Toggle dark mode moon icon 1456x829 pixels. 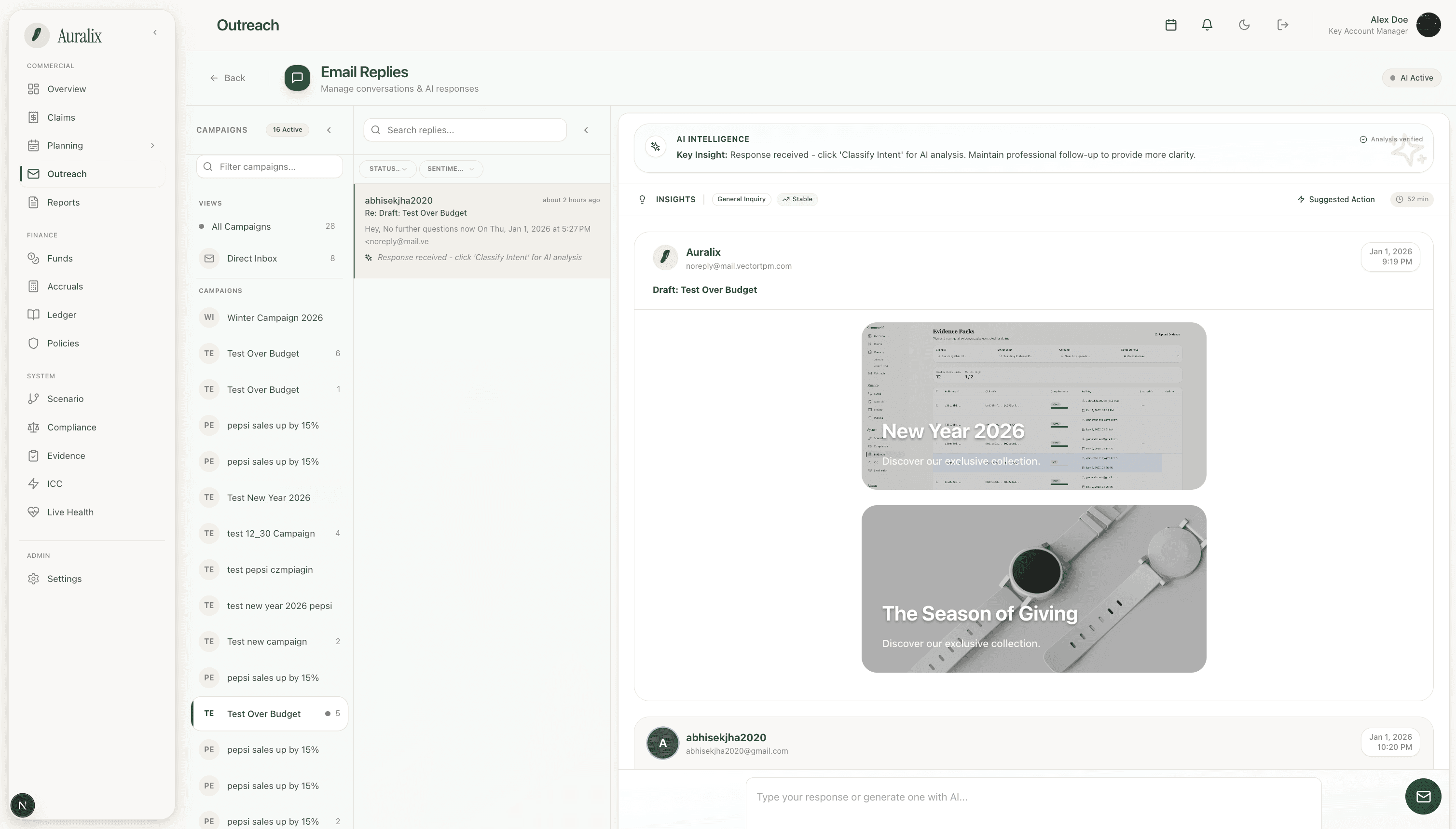pyautogui.click(x=1244, y=25)
